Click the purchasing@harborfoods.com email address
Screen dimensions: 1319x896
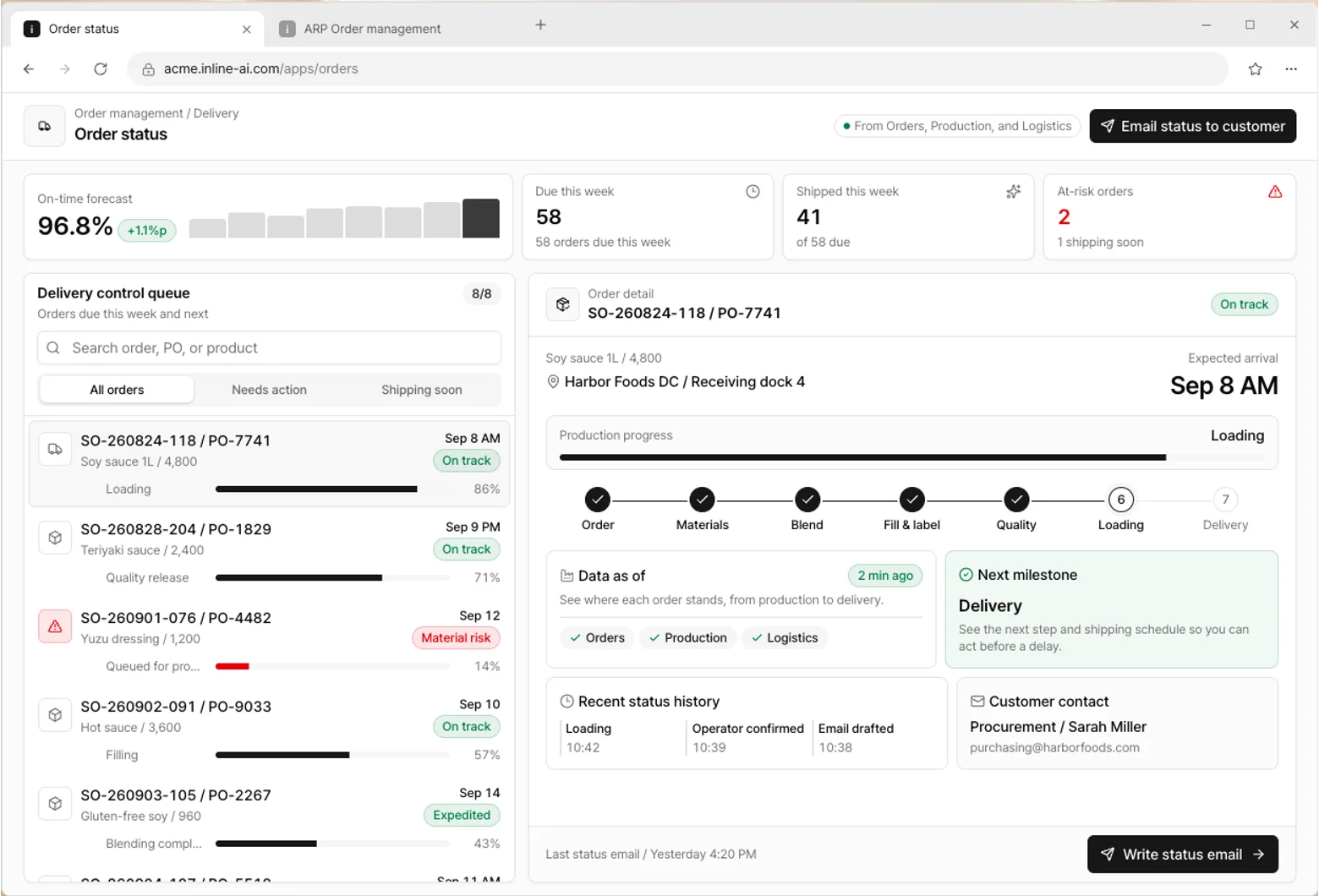coord(1054,748)
